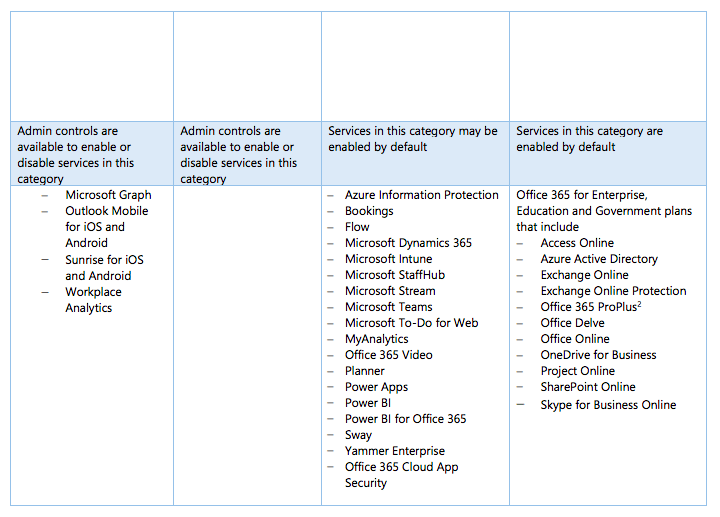Select the 'Microsoft Teams' entry
Viewport: 720px width, 517px height.
pyautogui.click(x=388, y=307)
